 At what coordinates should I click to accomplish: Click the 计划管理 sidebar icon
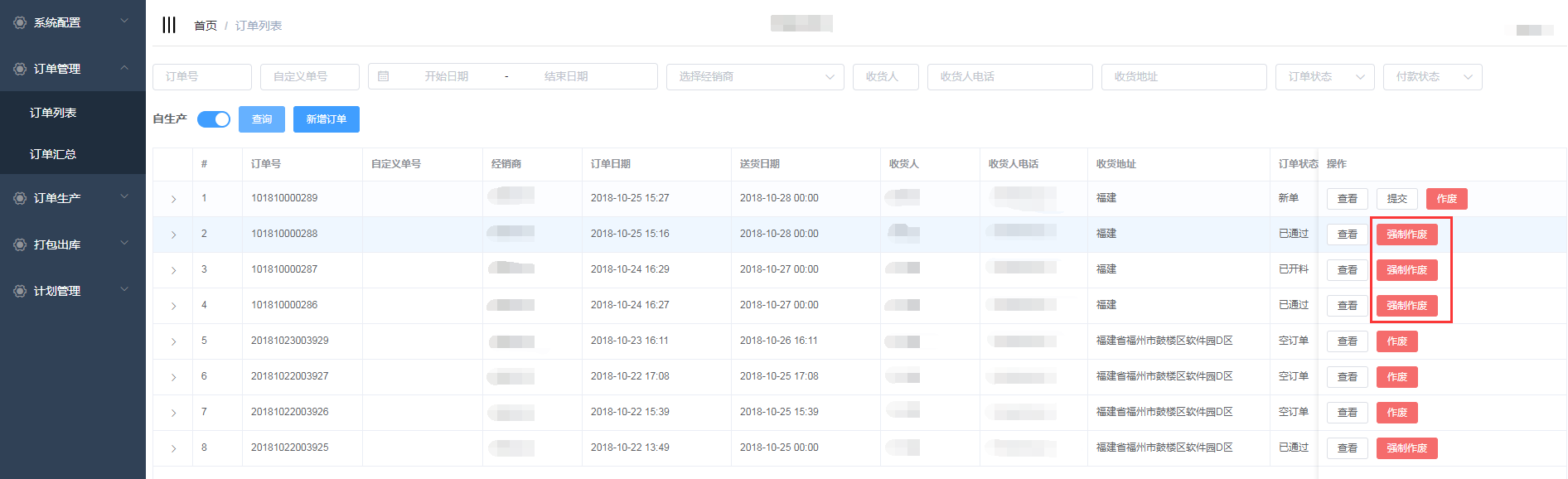pos(20,291)
